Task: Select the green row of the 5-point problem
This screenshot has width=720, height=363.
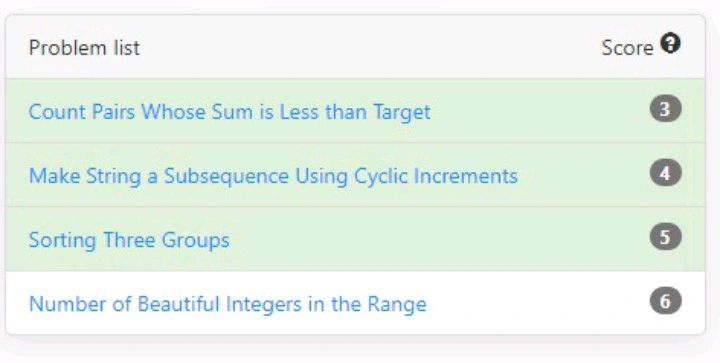Action: tap(355, 239)
